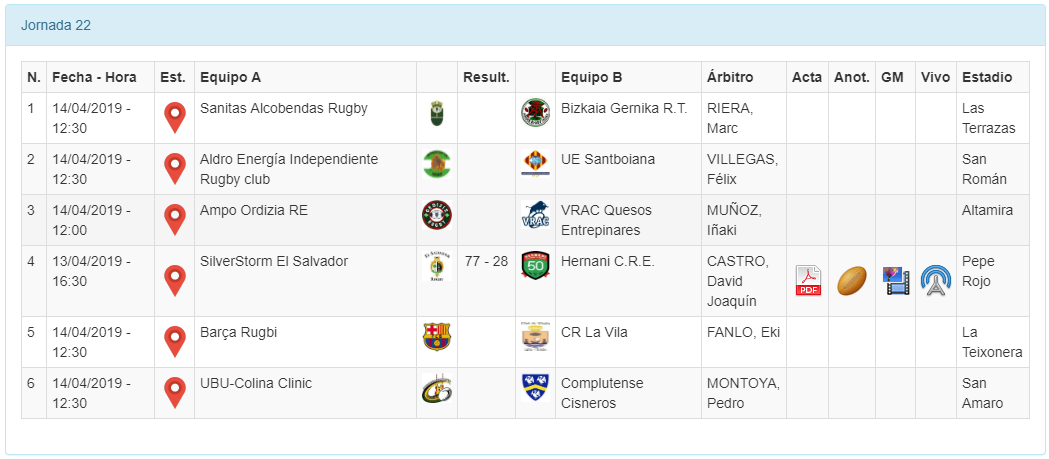Click the Bizkaia Gernika R.T. crest

pyautogui.click(x=535, y=113)
